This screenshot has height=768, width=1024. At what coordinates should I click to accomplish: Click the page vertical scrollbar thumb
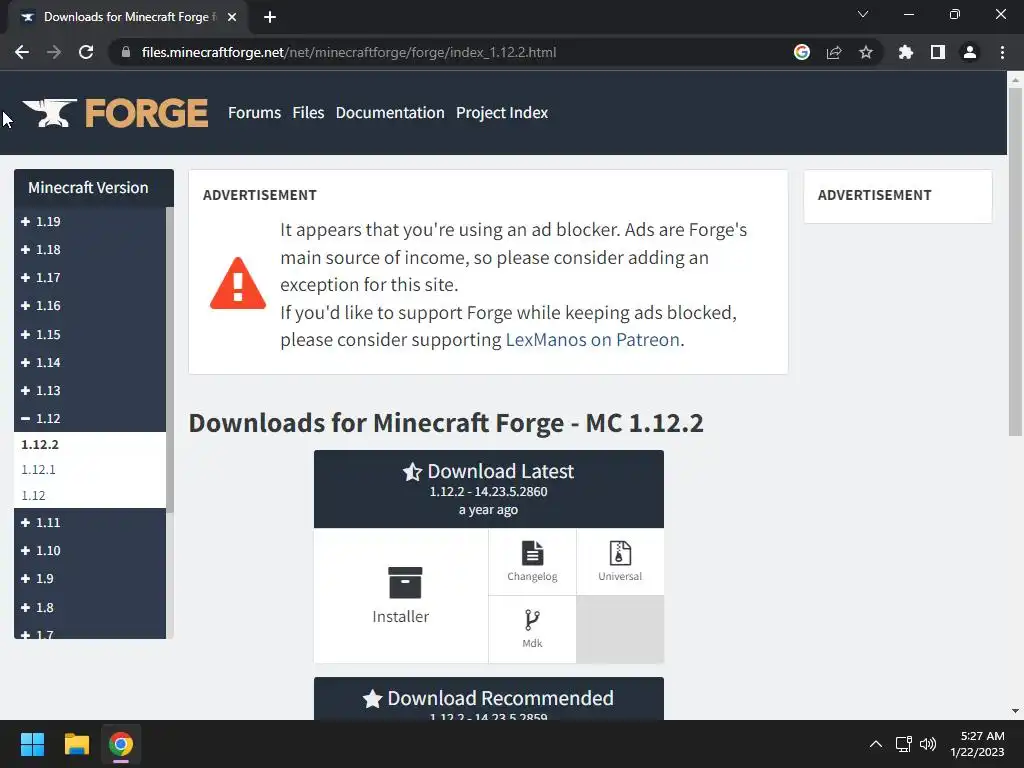(1015, 261)
